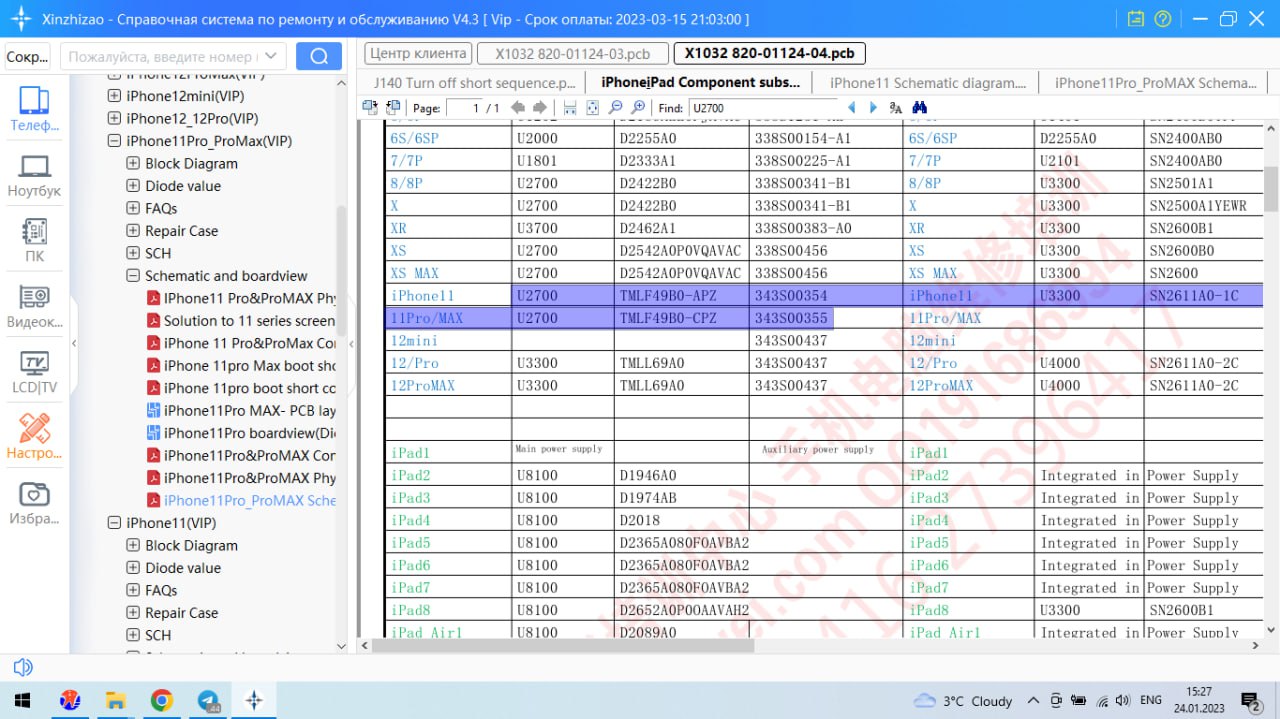Click the ENG language indicator in taskbar
This screenshot has height=719, width=1280.
coord(1151,701)
